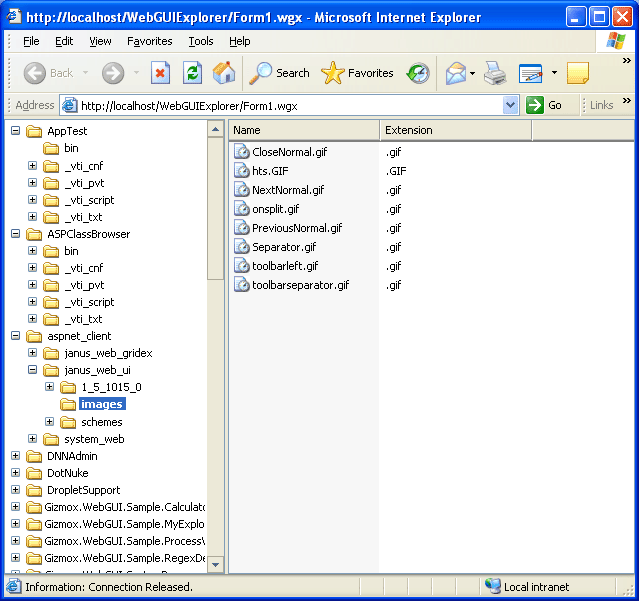Image resolution: width=639 pixels, height=601 pixels.
Task: Click the Windows flag logo
Action: click(615, 41)
